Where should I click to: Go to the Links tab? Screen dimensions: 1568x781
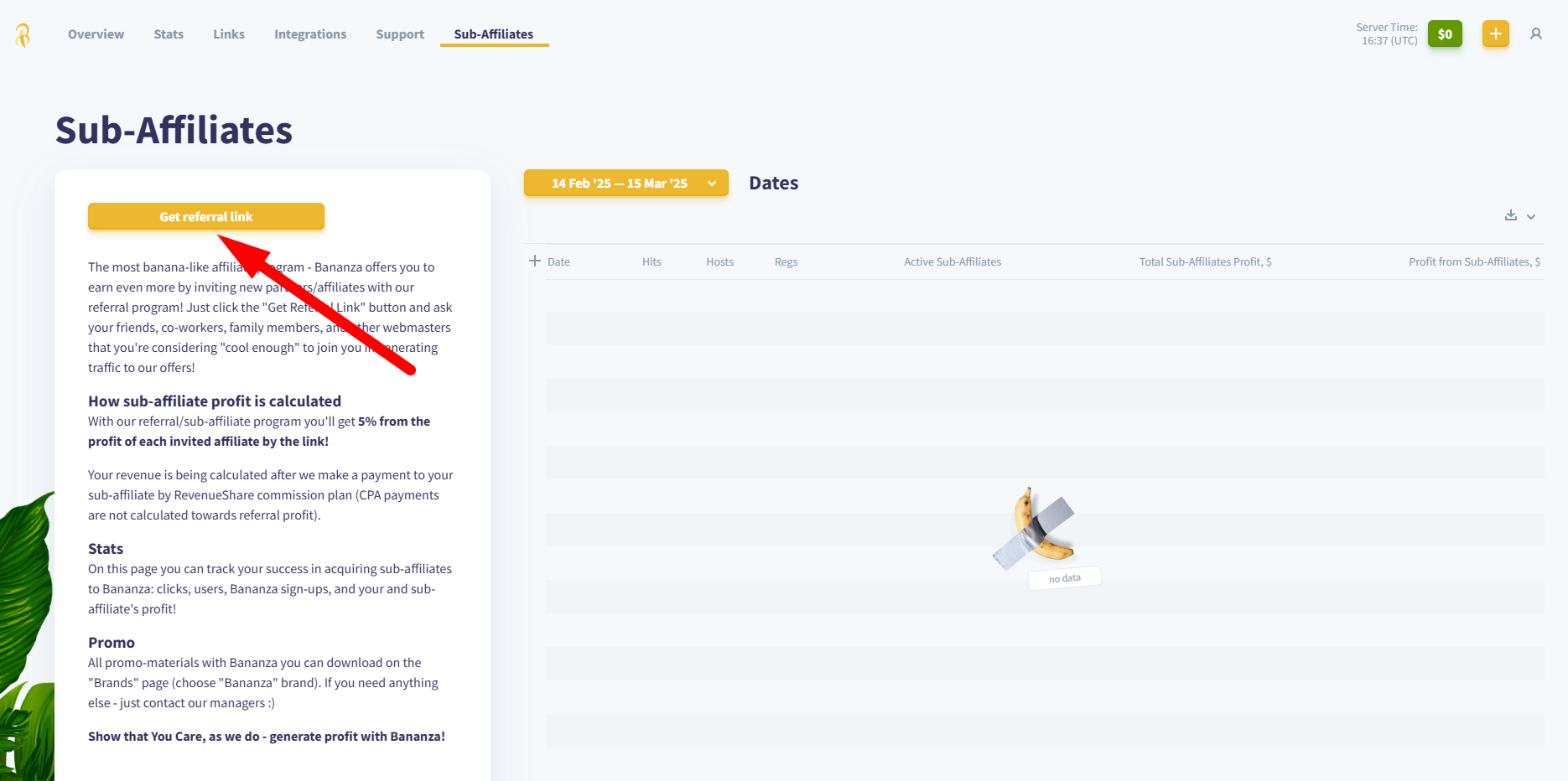click(x=229, y=34)
